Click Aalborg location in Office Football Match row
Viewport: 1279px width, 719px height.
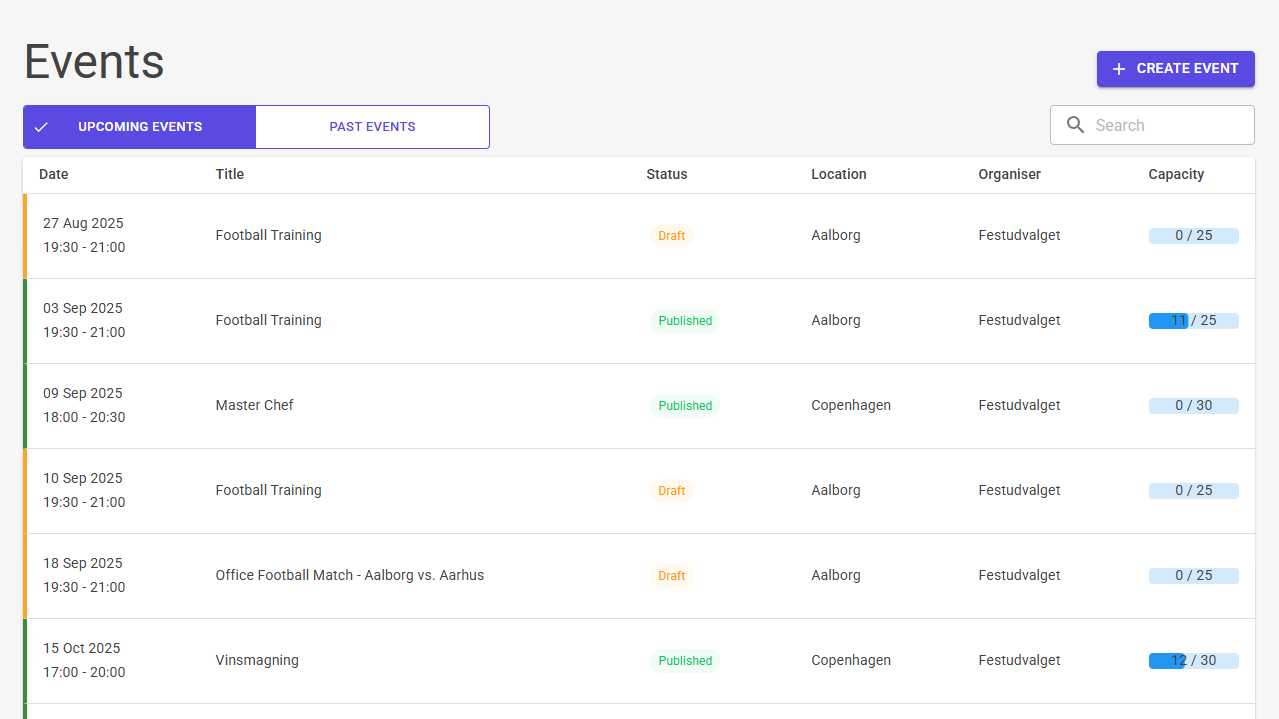836,576
